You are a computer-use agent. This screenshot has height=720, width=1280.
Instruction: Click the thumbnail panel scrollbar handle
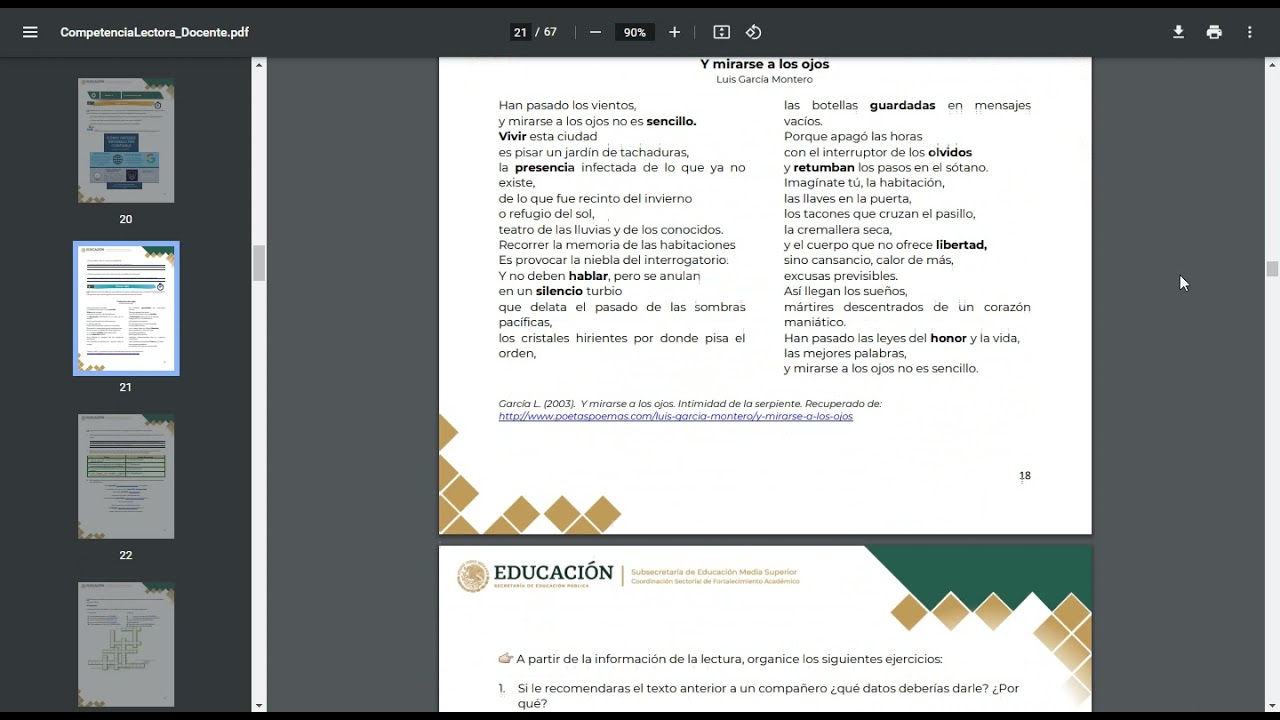click(x=259, y=263)
